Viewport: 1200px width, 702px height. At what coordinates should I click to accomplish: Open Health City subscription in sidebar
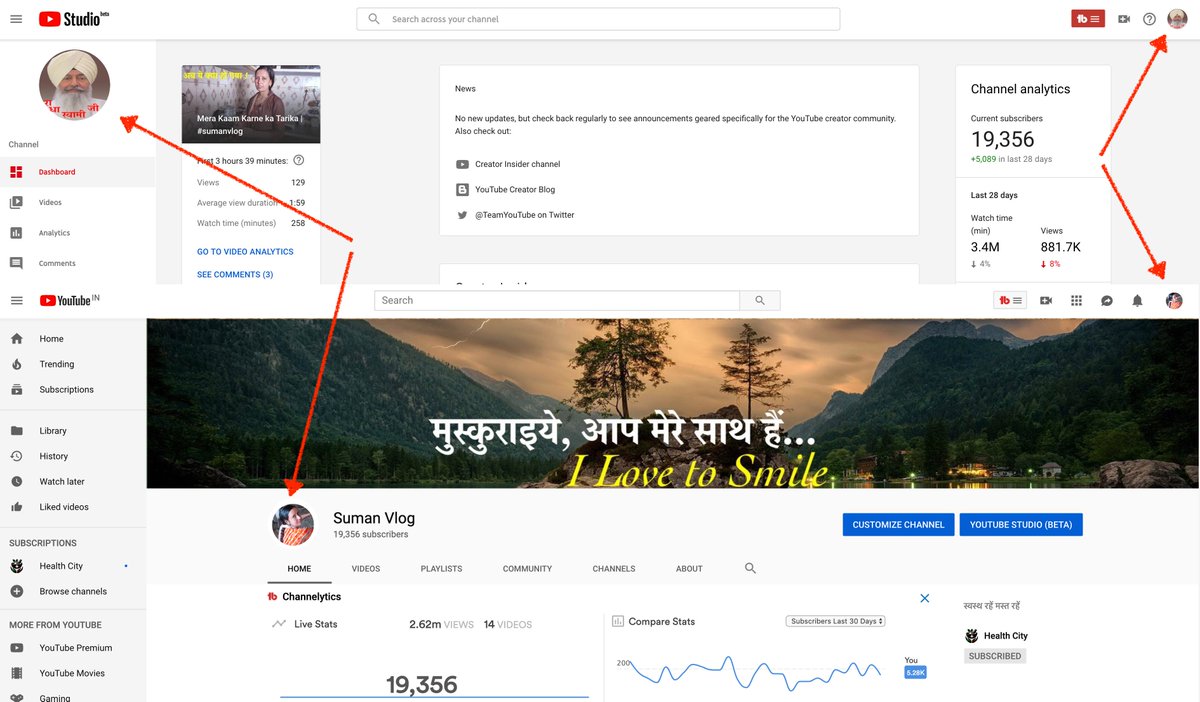pos(73,566)
